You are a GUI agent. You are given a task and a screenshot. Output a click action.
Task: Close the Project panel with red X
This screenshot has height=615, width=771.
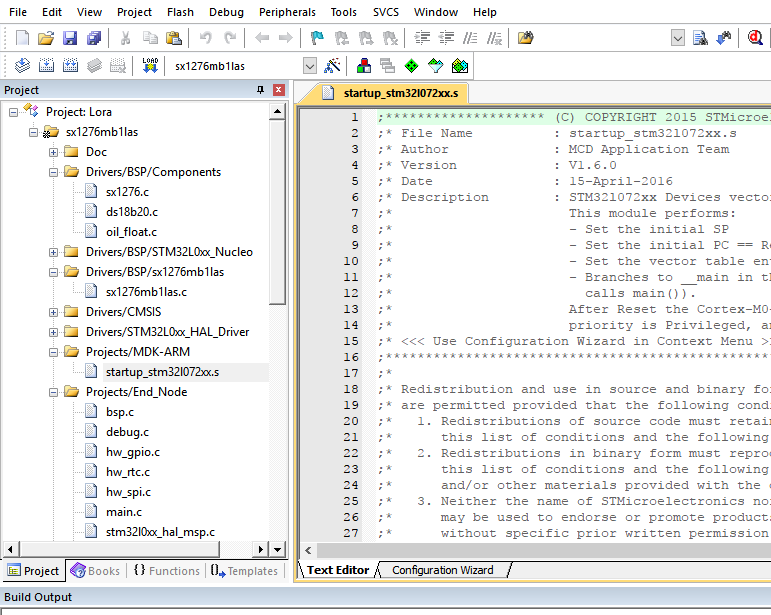click(279, 90)
